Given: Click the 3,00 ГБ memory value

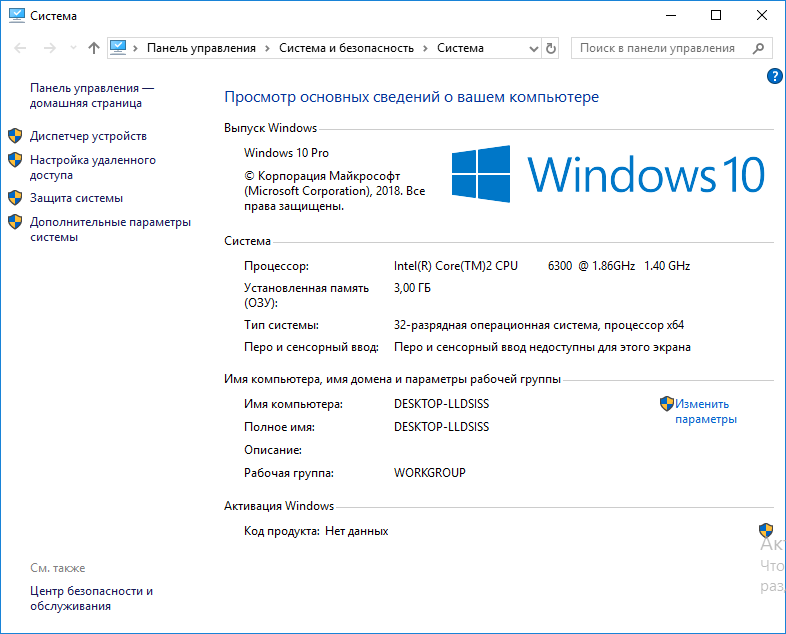Looking at the screenshot, I should tap(412, 288).
